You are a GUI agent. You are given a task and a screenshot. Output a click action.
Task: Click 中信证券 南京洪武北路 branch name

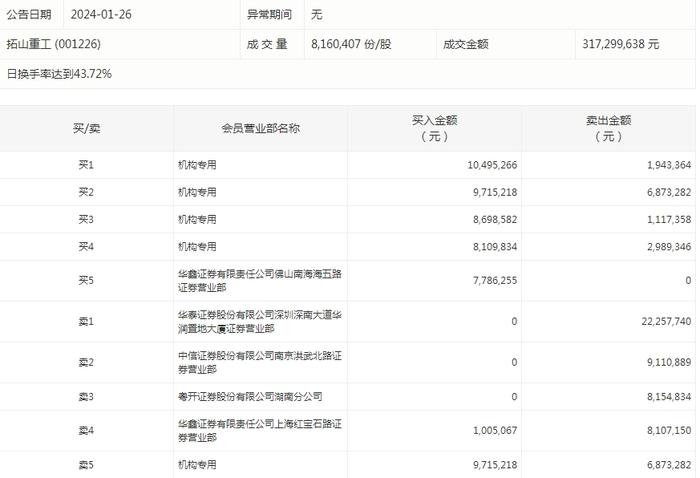pyautogui.click(x=260, y=362)
